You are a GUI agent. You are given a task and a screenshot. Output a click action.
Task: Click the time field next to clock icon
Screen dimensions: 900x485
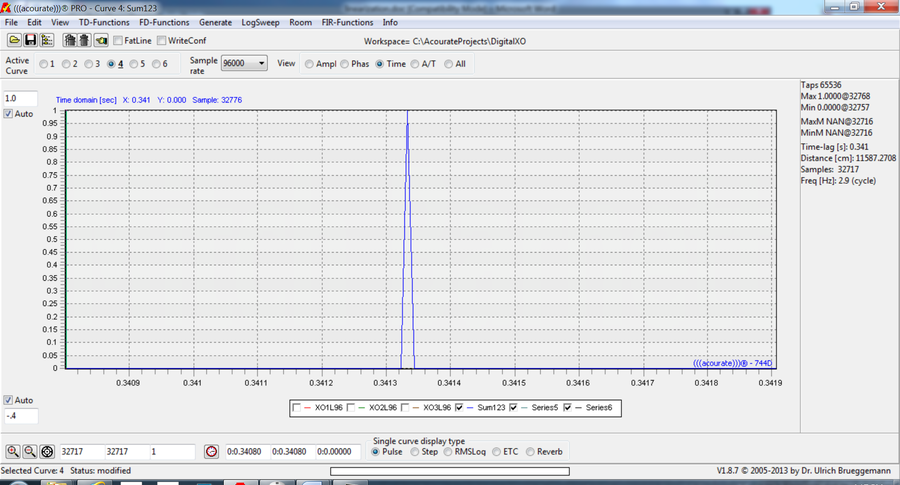[247, 452]
